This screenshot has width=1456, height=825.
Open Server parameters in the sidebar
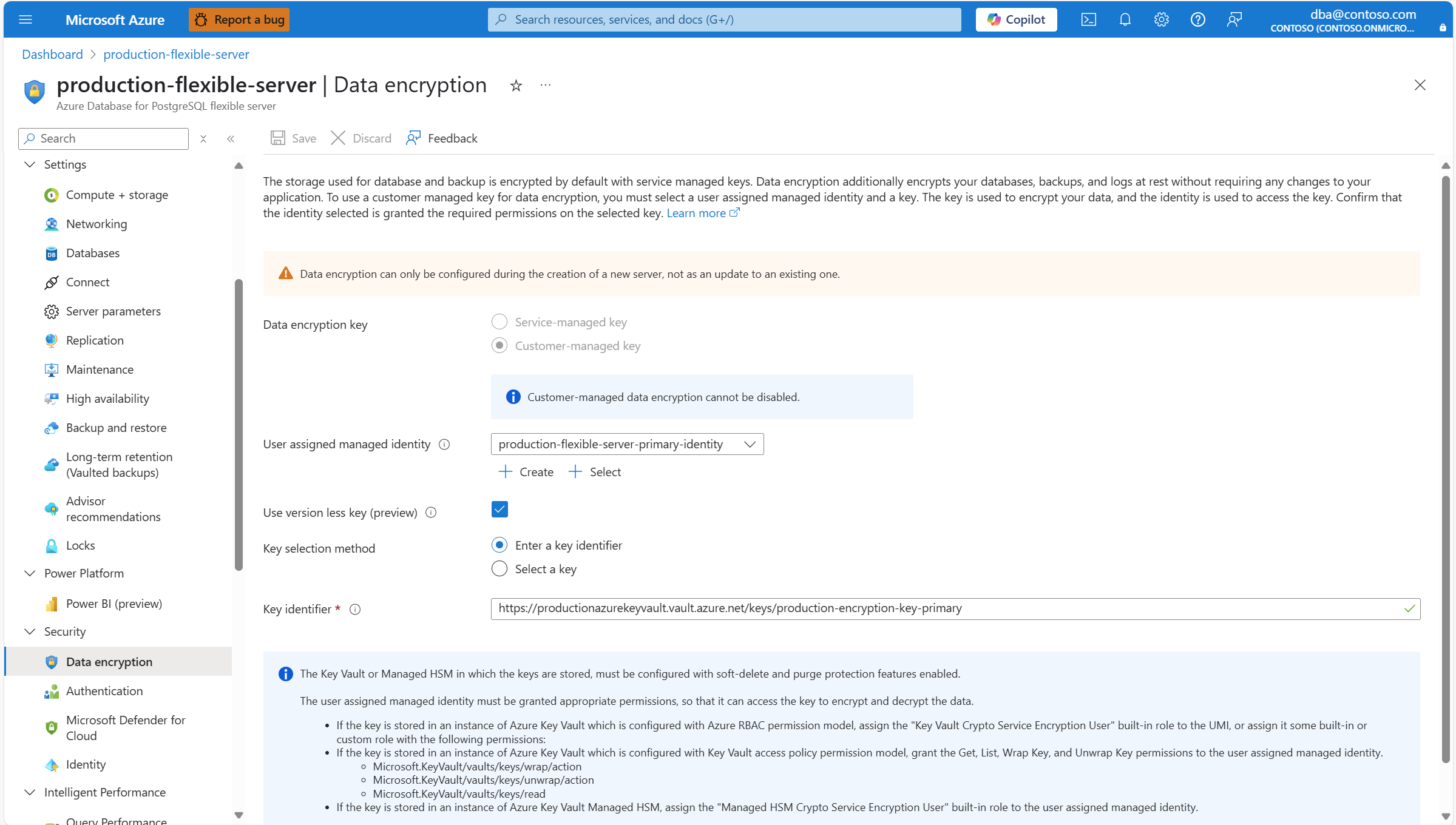coord(113,311)
